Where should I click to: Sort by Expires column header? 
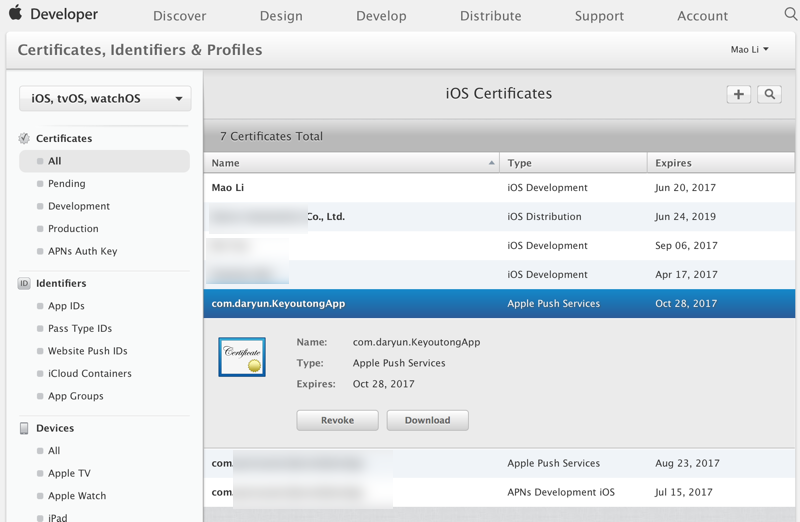click(x=721, y=163)
